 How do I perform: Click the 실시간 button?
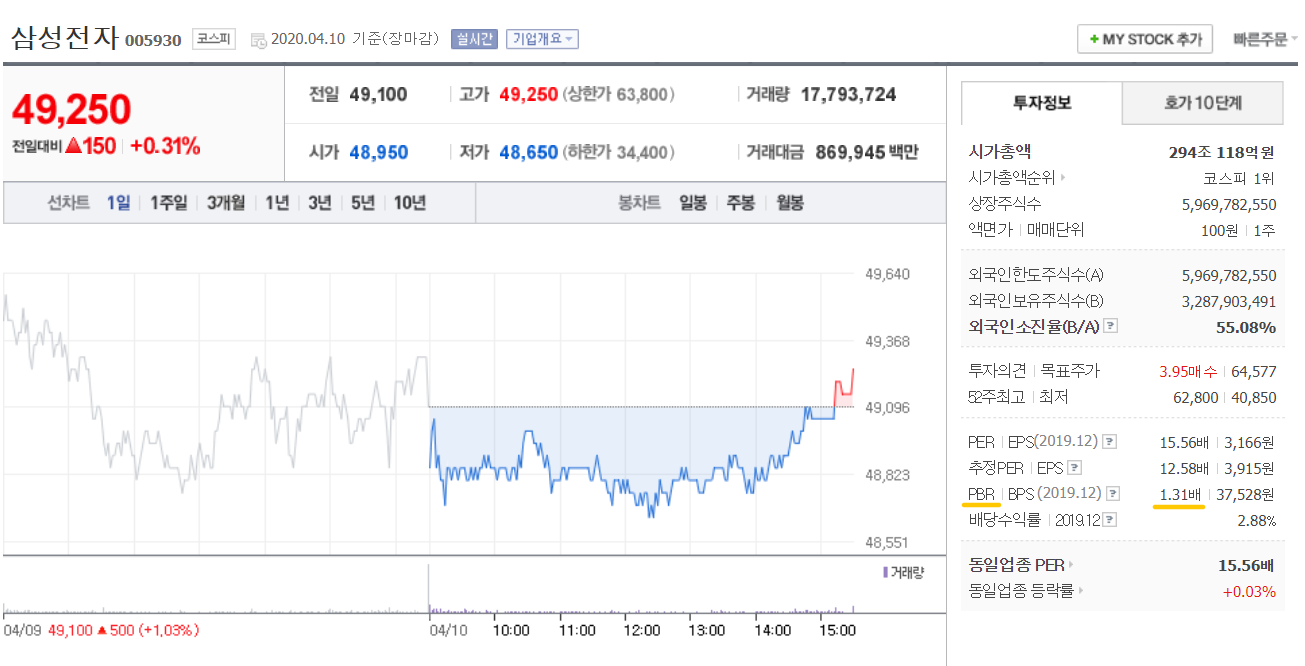click(473, 39)
